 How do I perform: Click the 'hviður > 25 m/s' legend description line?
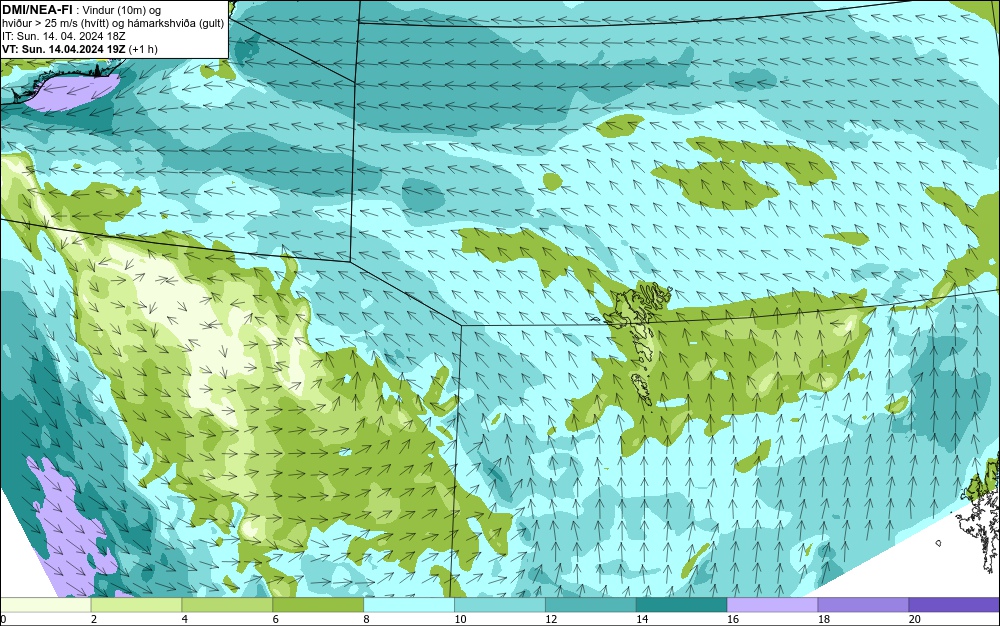point(113,23)
